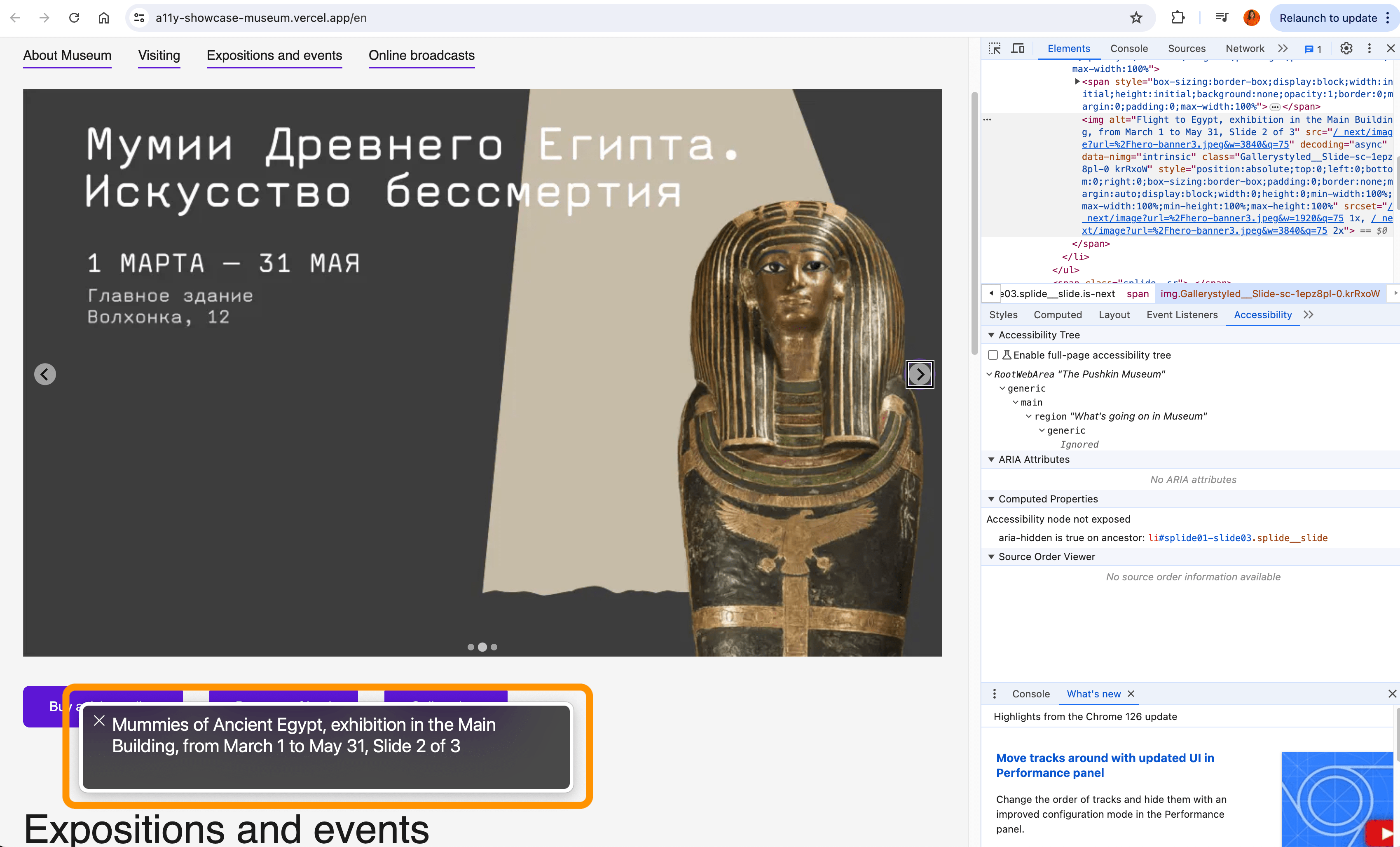The image size is (1400, 847).
Task: Expand the span element in DOM tree
Action: coord(1077,82)
